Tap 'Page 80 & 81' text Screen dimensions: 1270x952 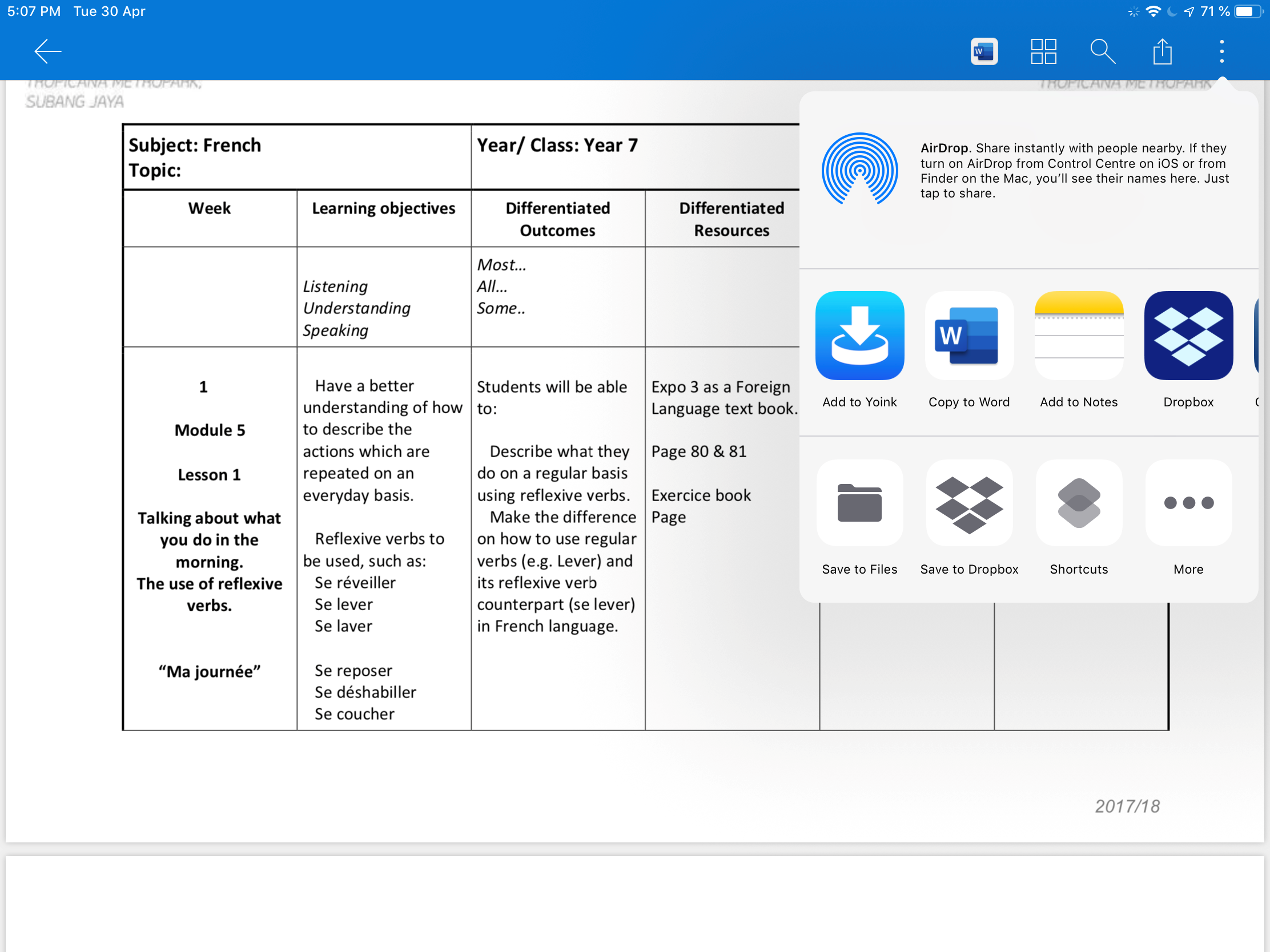[699, 451]
